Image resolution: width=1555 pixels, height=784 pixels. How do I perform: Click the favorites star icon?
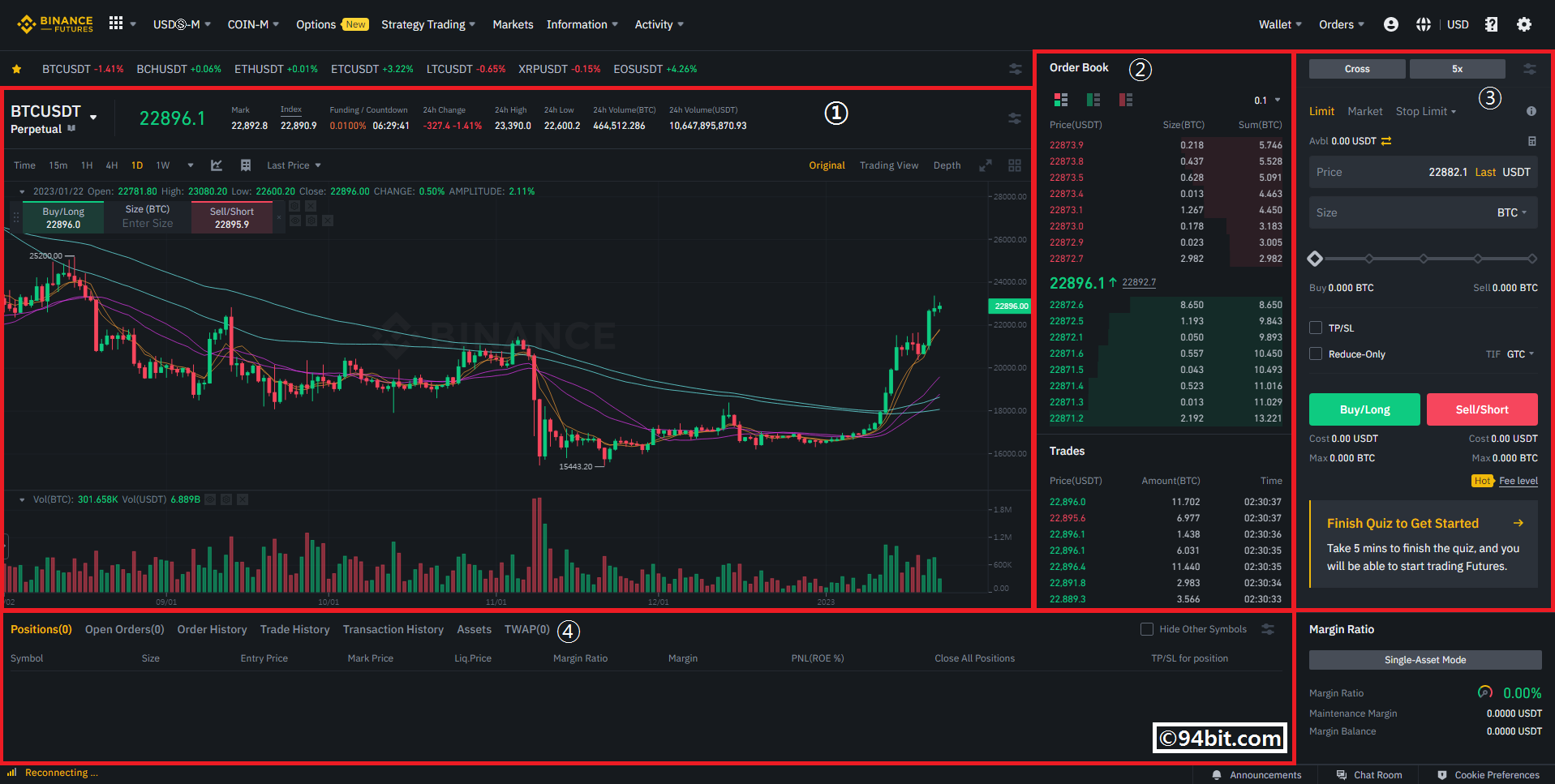pos(16,69)
